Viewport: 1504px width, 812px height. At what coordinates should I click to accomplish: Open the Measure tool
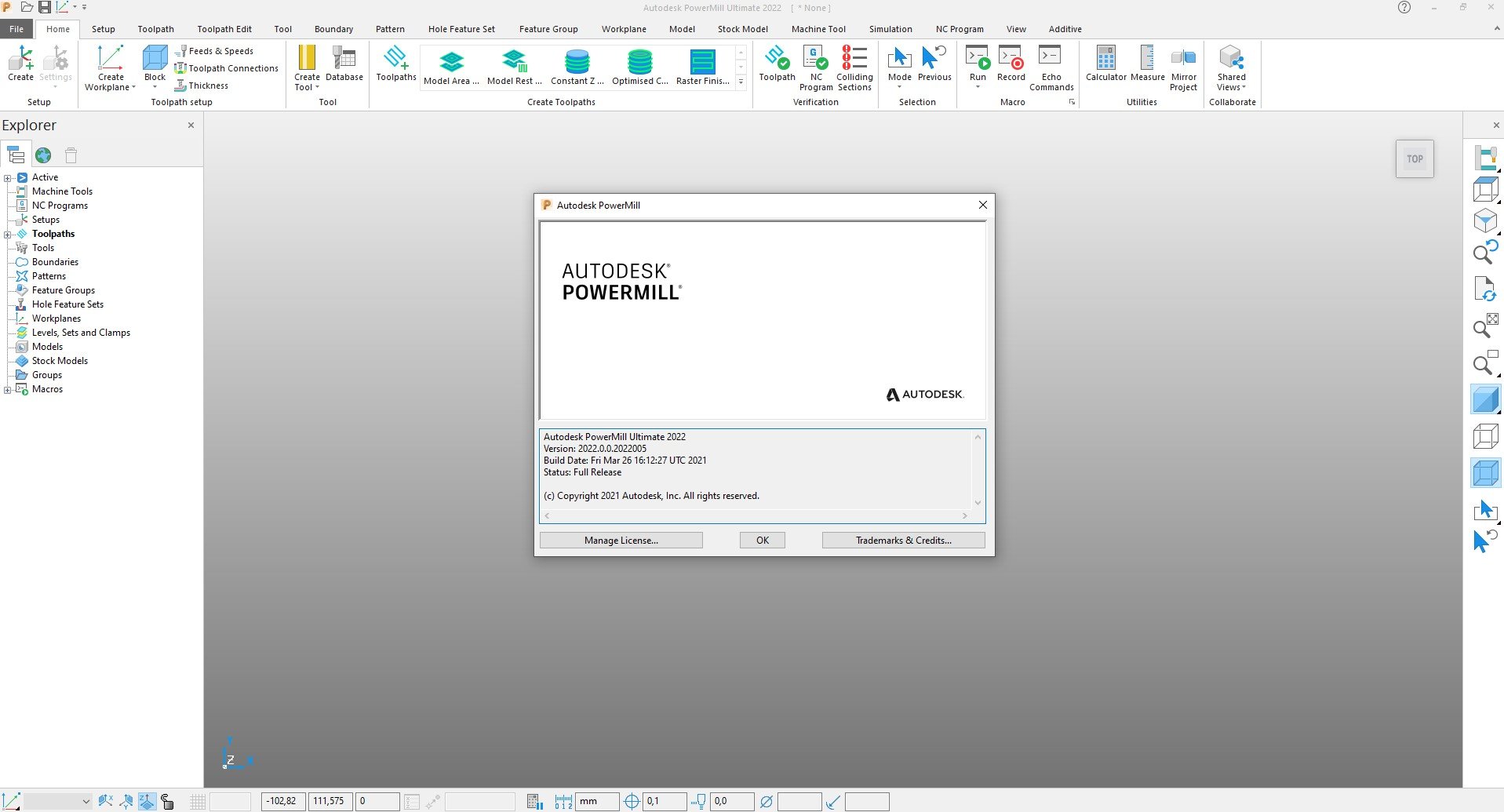1148,64
